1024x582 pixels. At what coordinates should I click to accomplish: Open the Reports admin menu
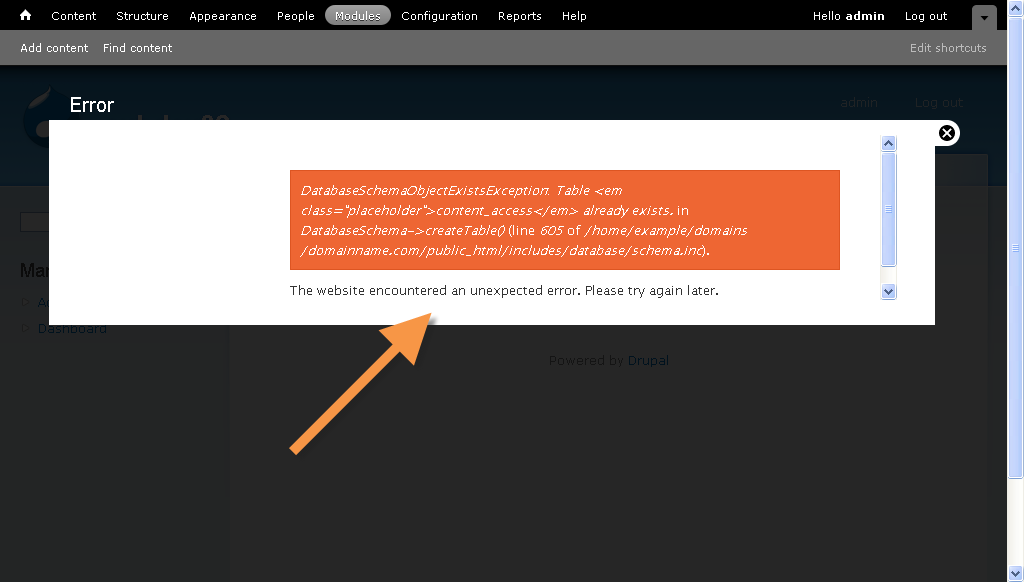(520, 16)
